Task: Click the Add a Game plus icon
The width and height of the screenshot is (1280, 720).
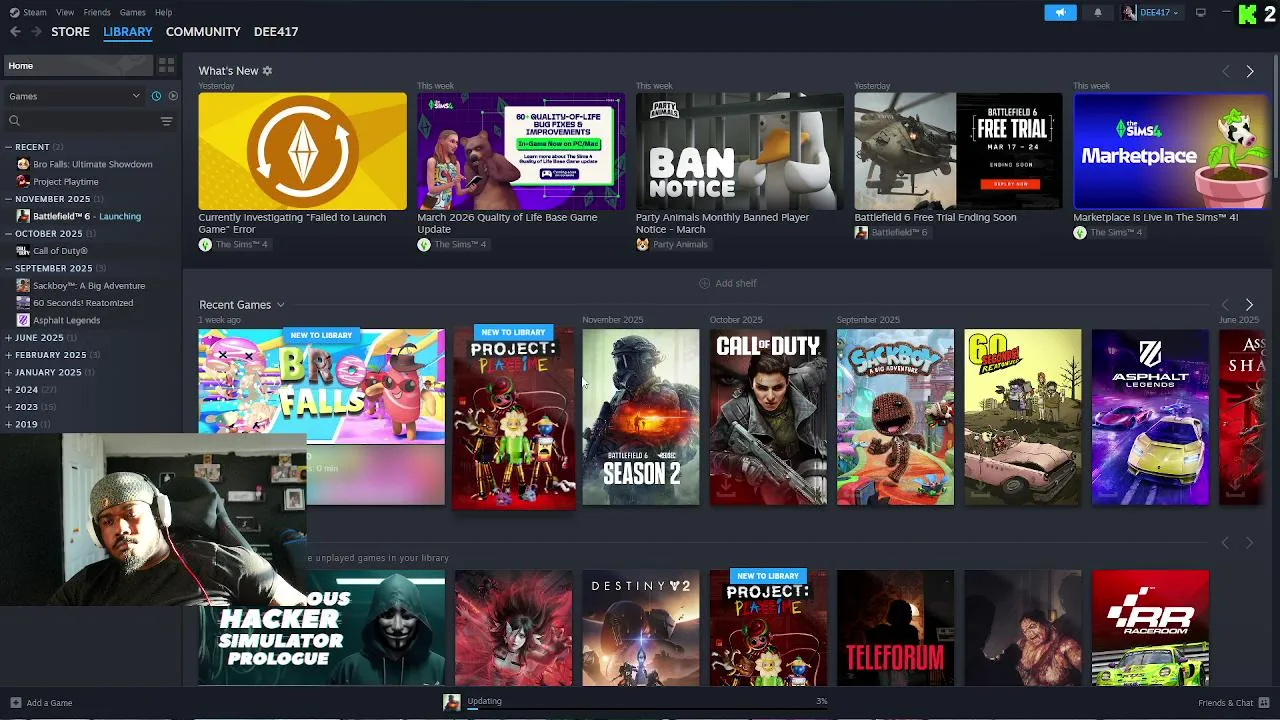Action: point(15,703)
